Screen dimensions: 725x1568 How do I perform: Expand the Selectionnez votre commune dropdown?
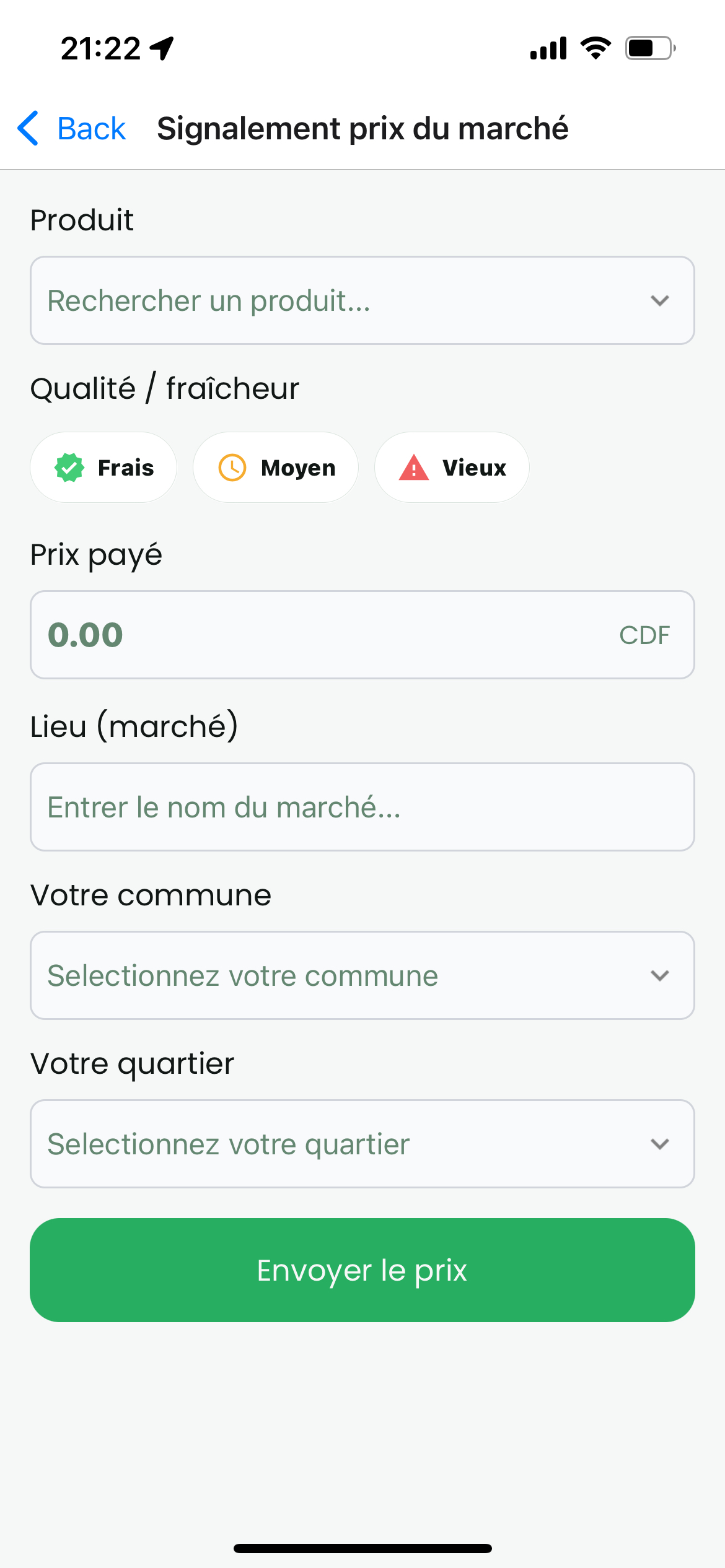[x=362, y=976]
